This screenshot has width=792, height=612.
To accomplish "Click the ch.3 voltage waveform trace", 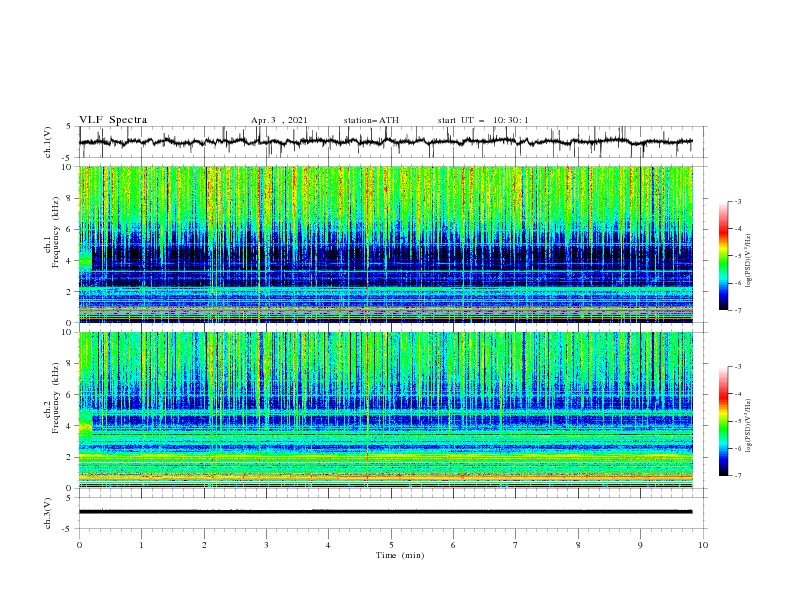I will pyautogui.click(x=386, y=512).
